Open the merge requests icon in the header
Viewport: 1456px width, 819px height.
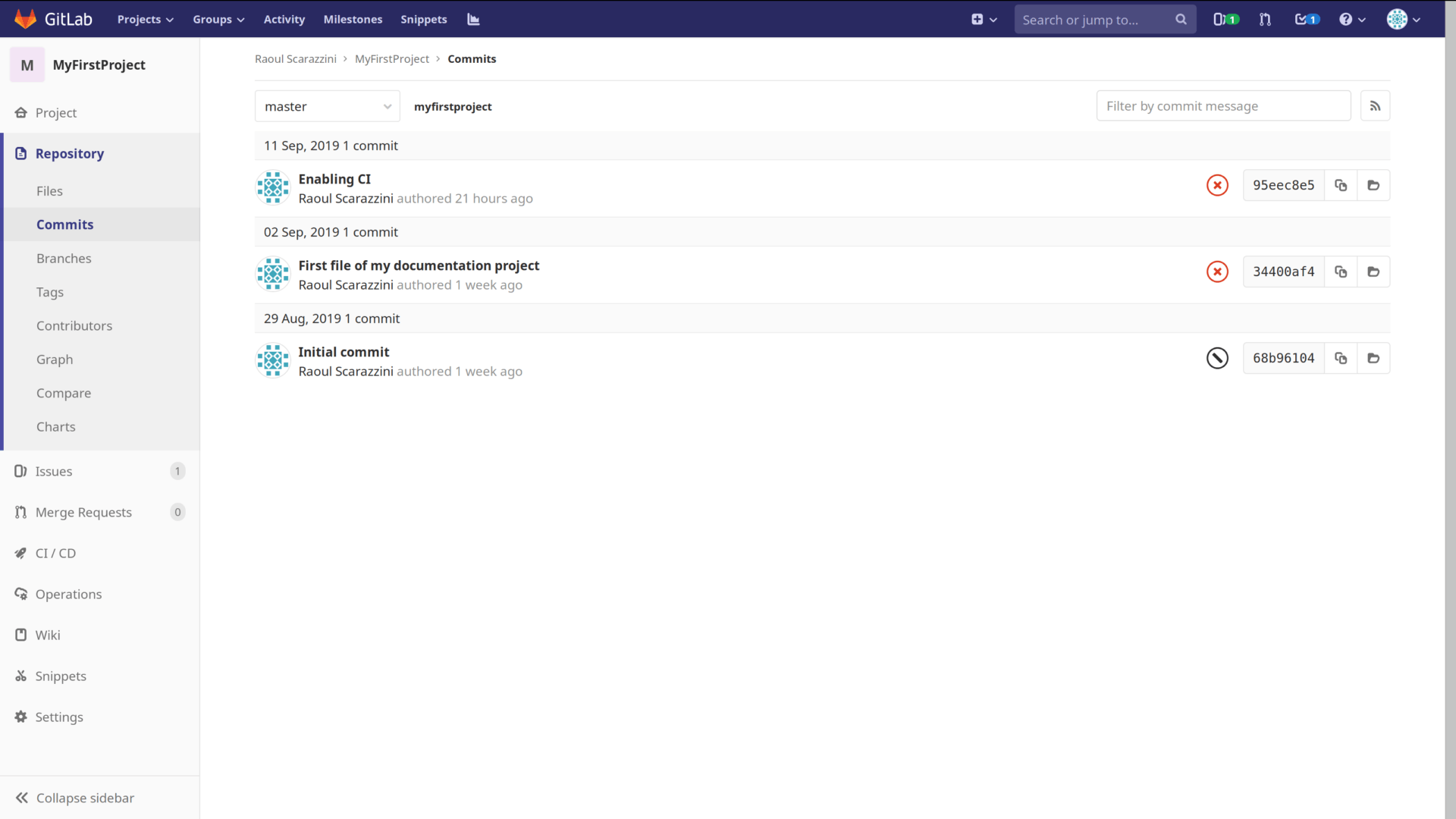click(1265, 19)
